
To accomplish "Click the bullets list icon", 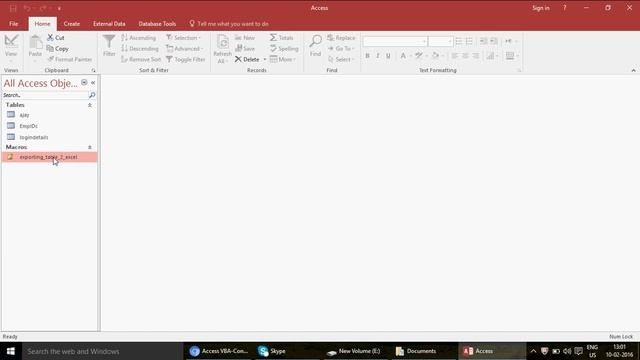I will click(x=458, y=41).
